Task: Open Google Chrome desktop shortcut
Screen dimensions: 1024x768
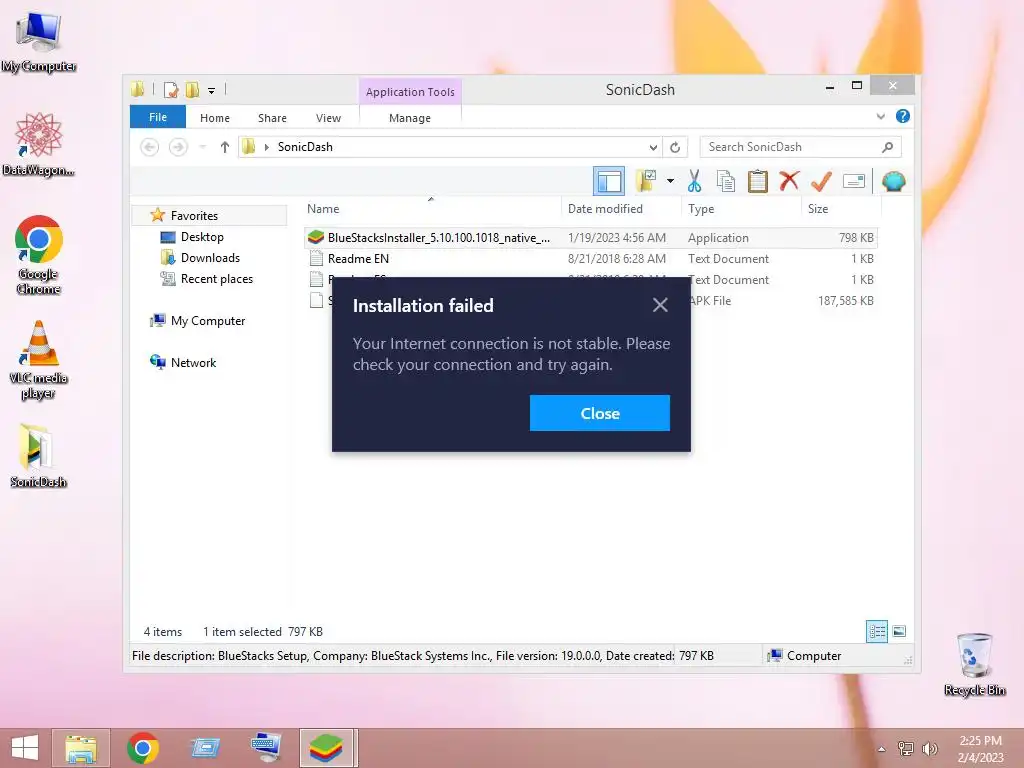Action: pyautogui.click(x=39, y=255)
